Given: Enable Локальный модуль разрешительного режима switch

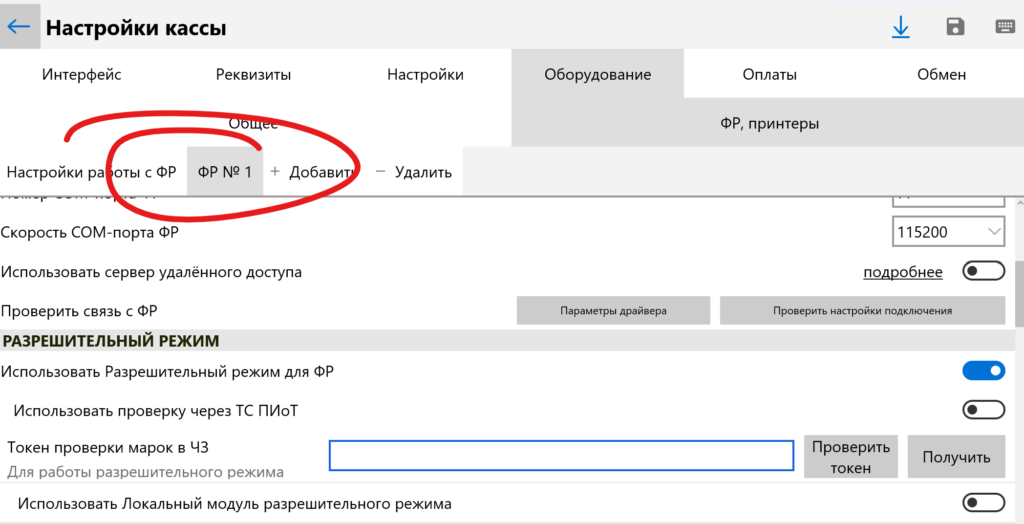Looking at the screenshot, I should pos(983,503).
